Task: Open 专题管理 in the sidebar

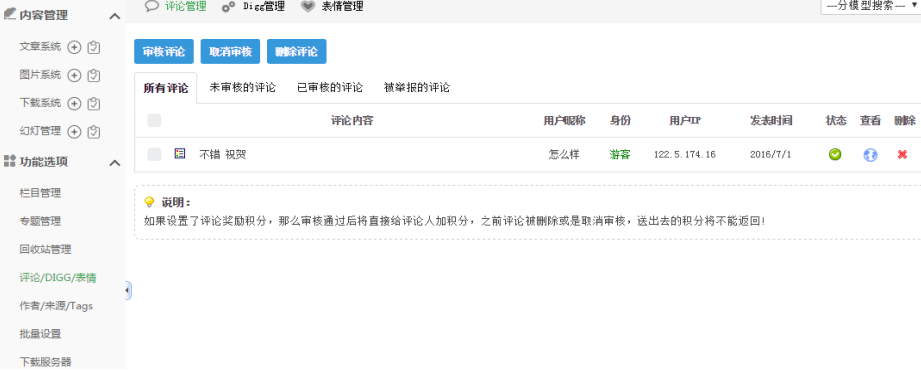Action: [x=40, y=221]
